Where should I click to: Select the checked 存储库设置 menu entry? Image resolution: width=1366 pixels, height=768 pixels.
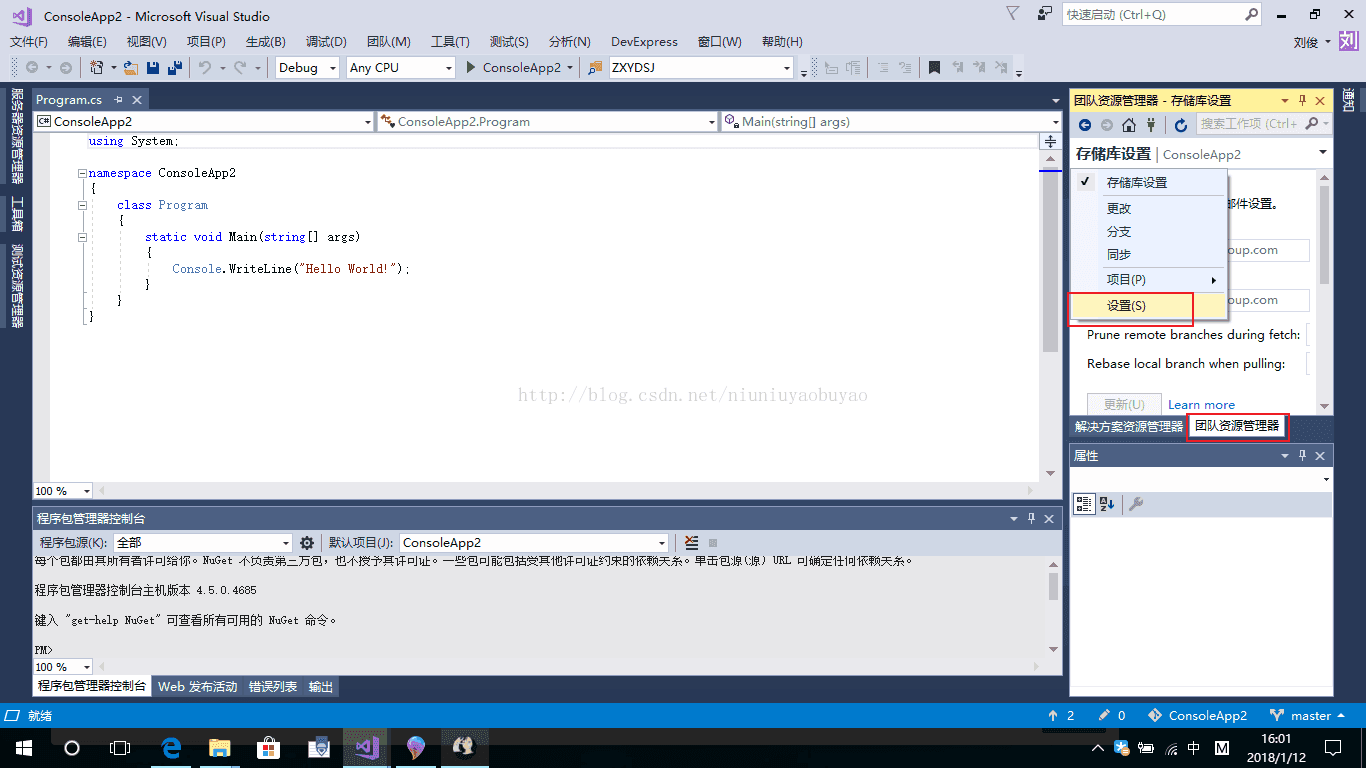[x=1136, y=183]
